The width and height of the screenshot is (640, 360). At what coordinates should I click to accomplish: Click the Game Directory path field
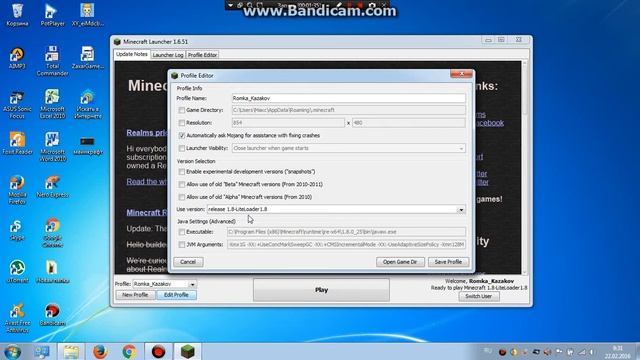coord(348,110)
